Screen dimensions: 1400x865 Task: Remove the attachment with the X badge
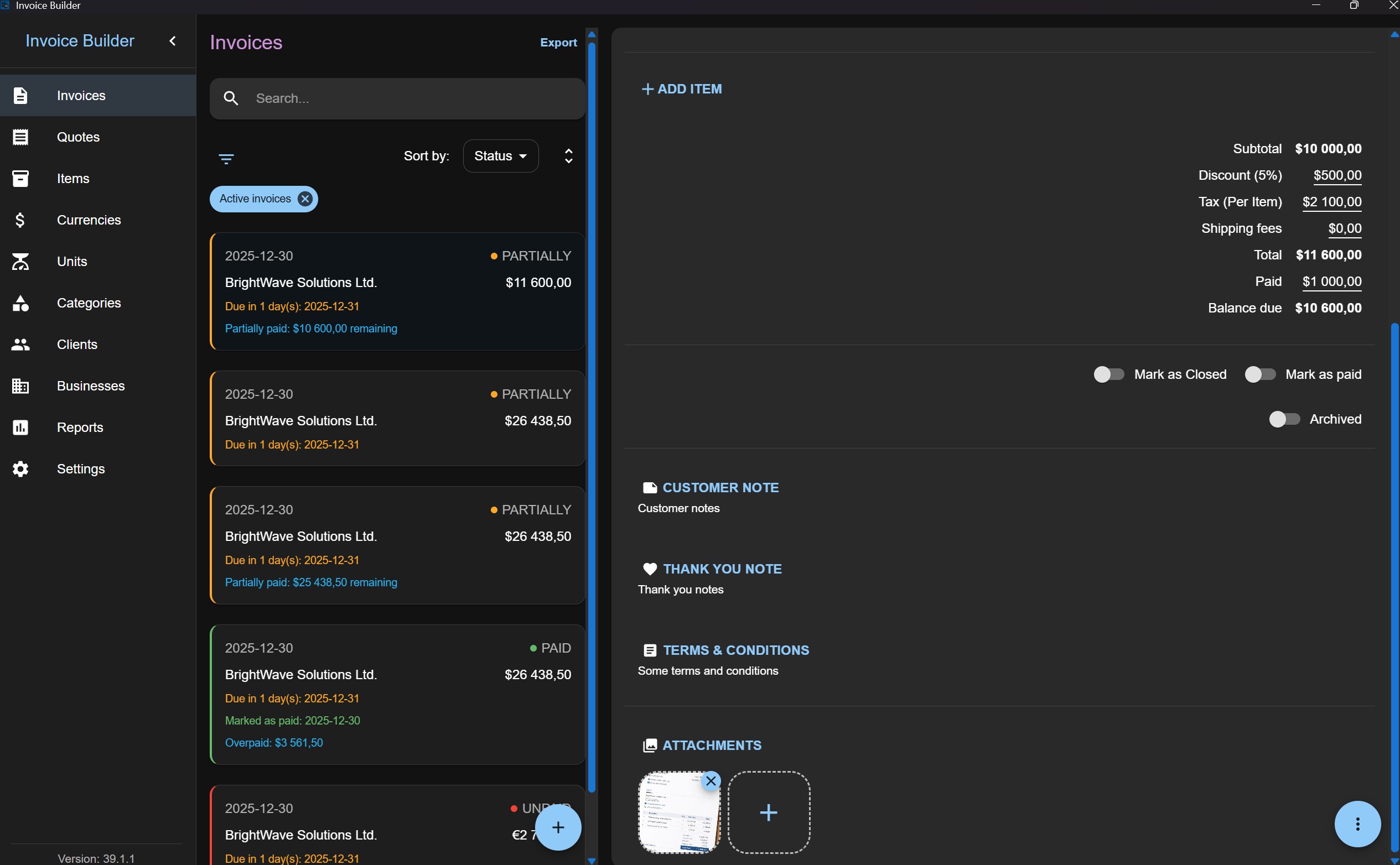[711, 781]
